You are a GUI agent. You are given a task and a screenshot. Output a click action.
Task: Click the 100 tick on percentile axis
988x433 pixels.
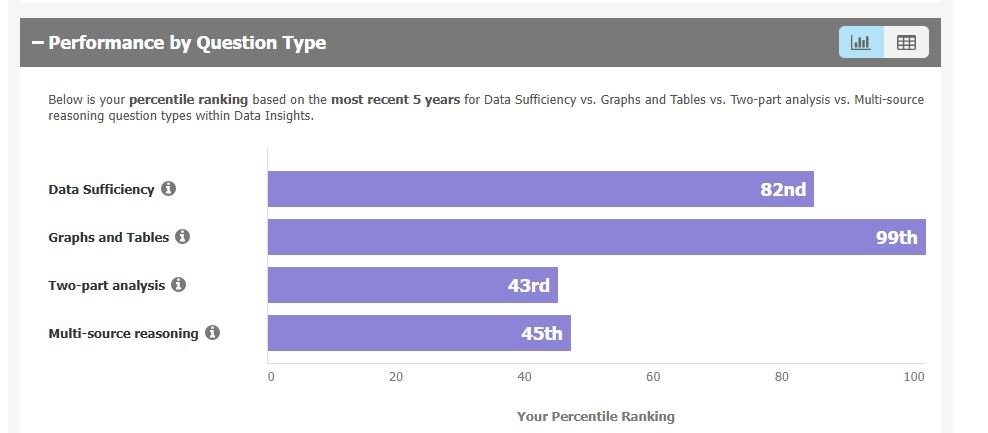coord(914,377)
